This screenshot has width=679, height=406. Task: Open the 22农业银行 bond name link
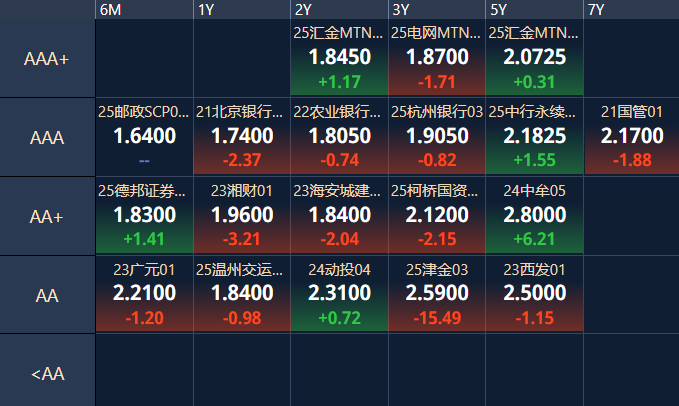[340, 112]
